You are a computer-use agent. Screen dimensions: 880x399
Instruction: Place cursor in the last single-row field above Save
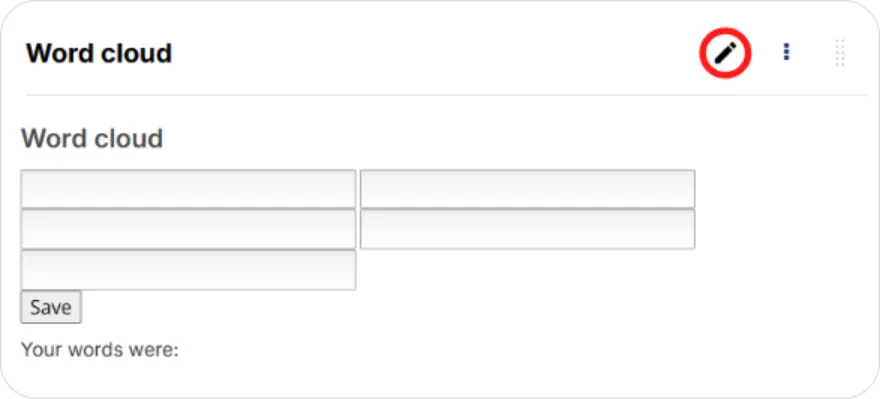point(189,270)
